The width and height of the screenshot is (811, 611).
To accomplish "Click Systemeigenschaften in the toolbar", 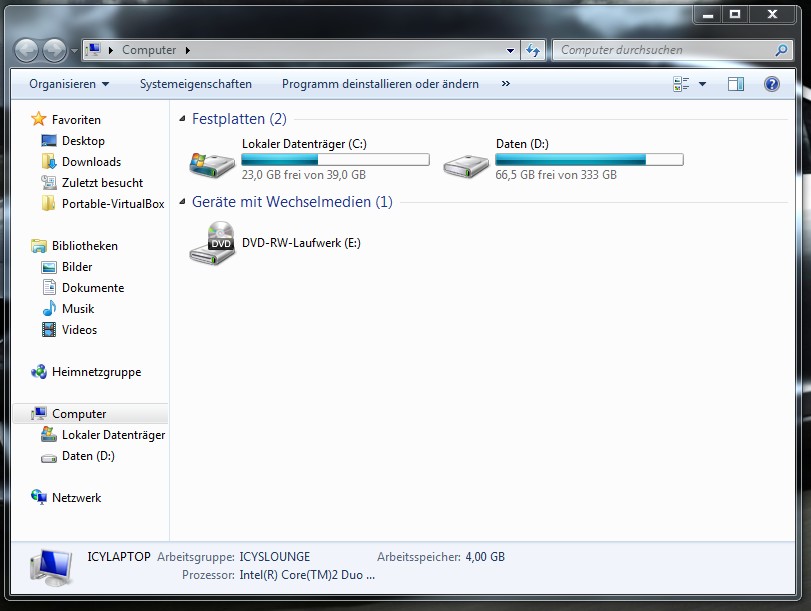I will pos(196,84).
